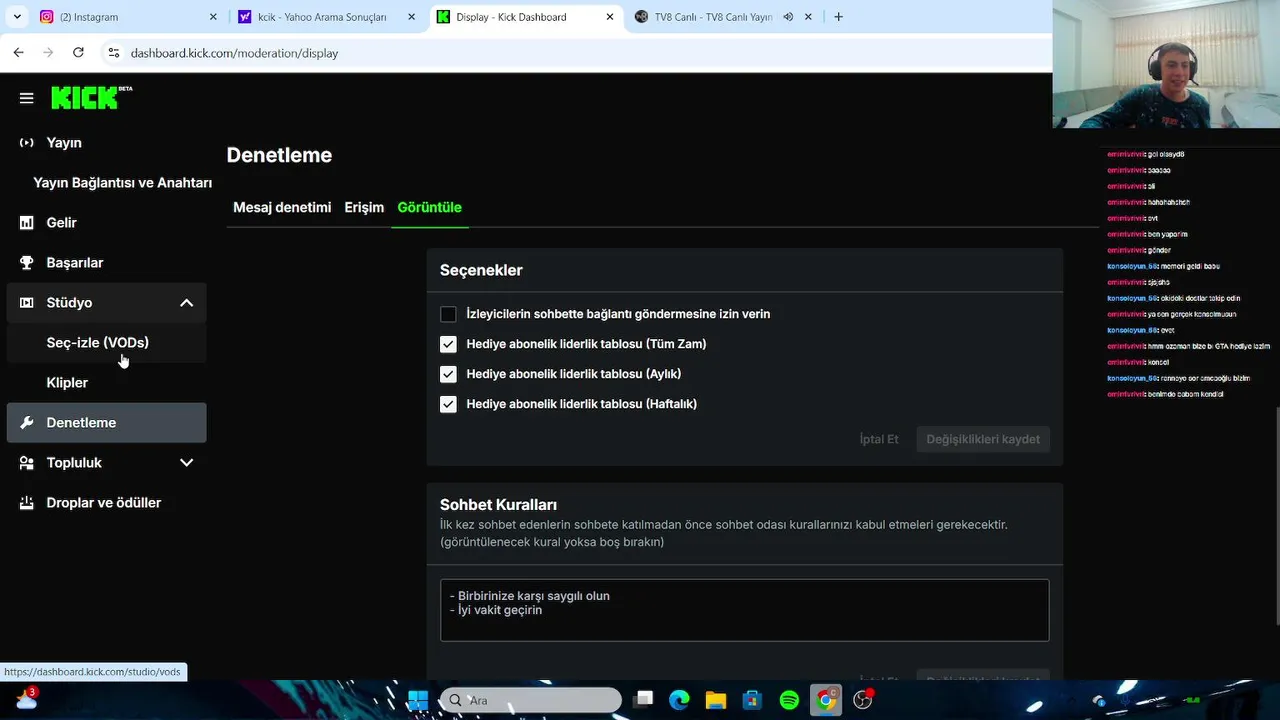Click Değişiklikleri kaydet in Seçenekler panel
Viewport: 1280px width, 720px height.
(x=983, y=439)
